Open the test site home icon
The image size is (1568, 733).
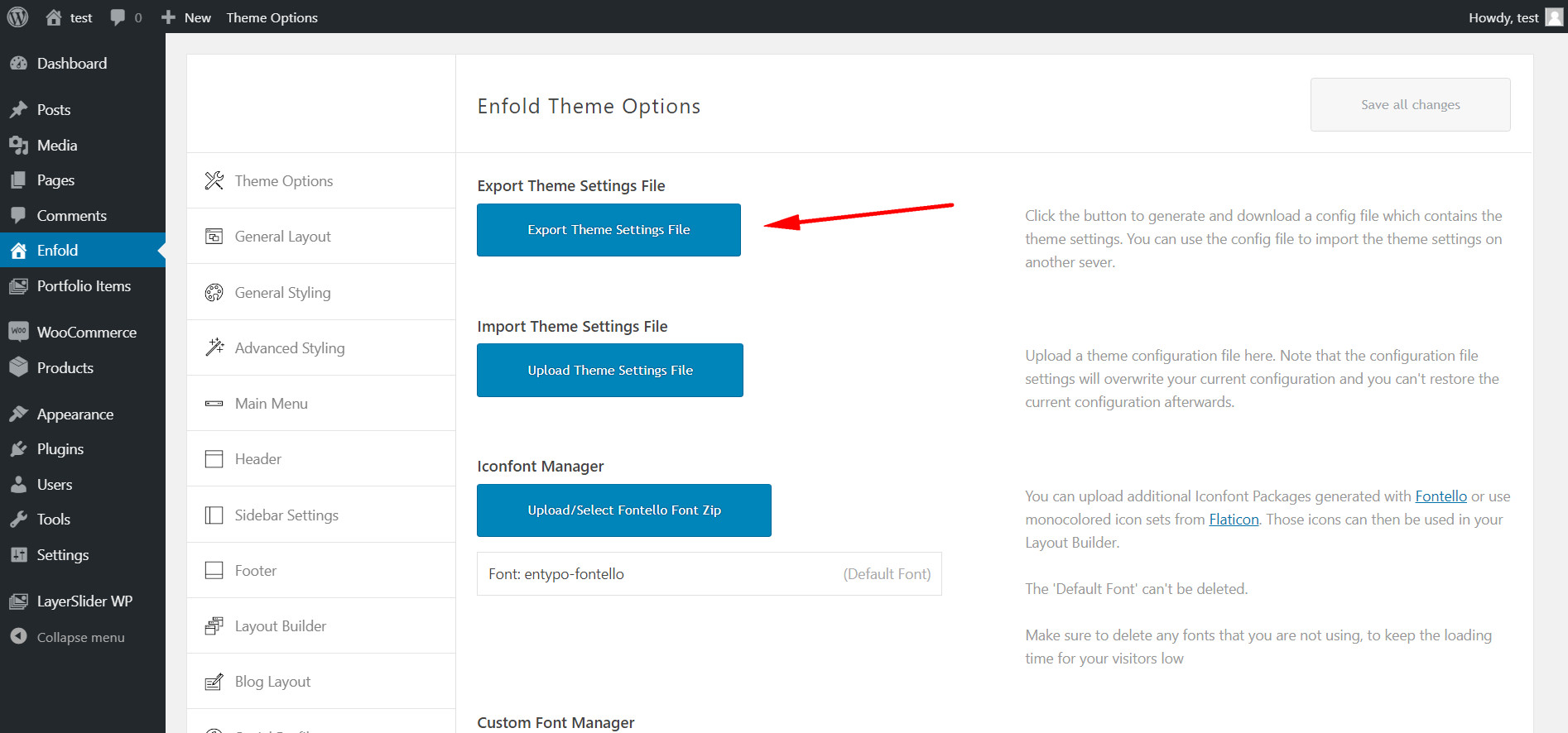click(x=54, y=17)
